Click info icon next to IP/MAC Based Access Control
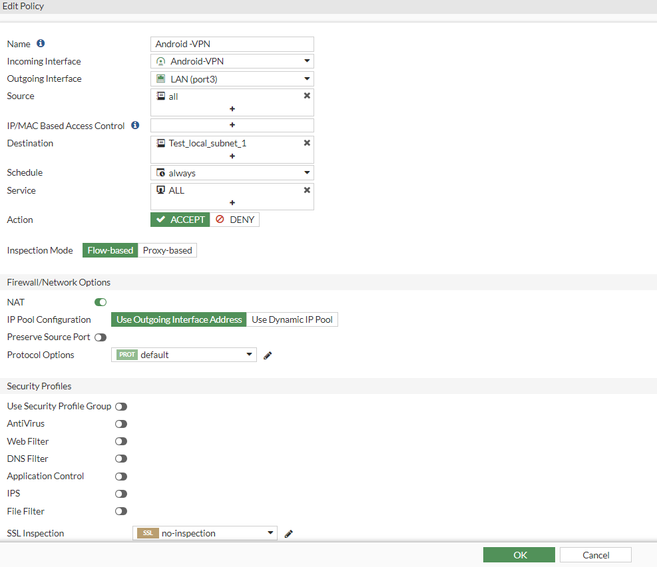657x567 pixels. [135, 126]
